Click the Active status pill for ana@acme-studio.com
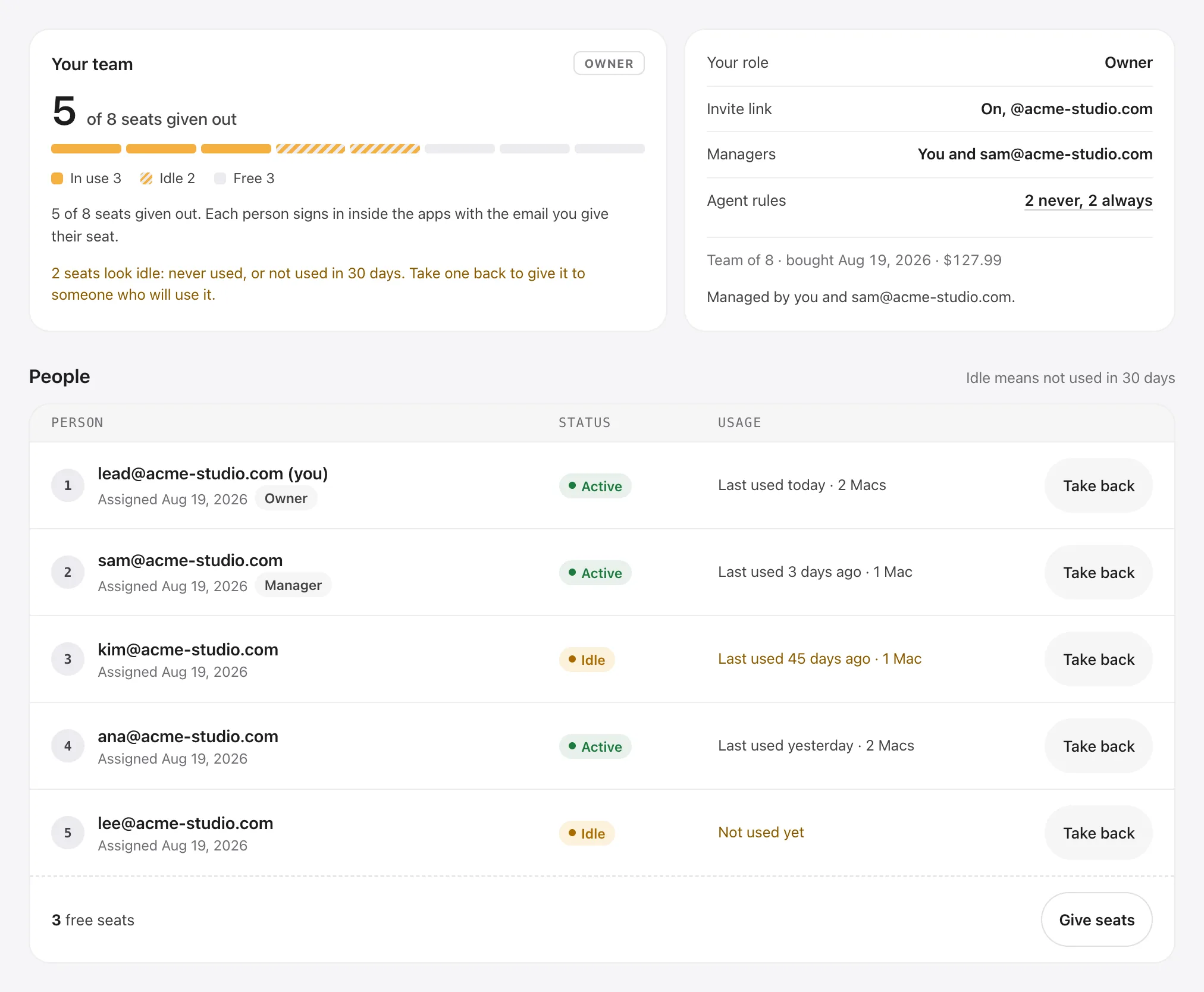The height and width of the screenshot is (992, 1204). pyautogui.click(x=595, y=746)
